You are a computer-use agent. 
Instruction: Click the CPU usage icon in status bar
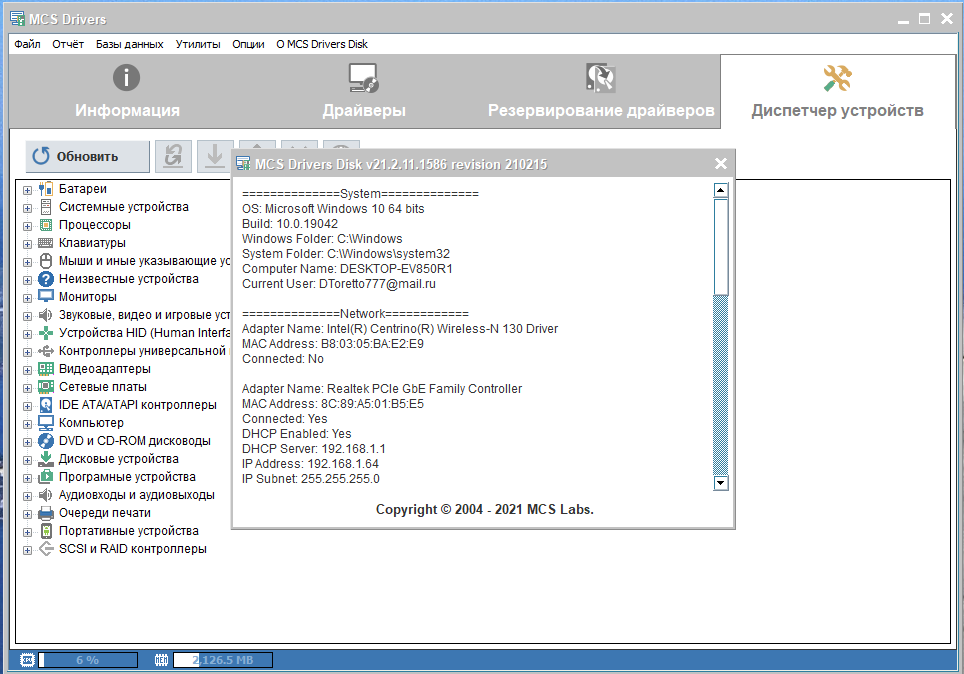(27, 660)
